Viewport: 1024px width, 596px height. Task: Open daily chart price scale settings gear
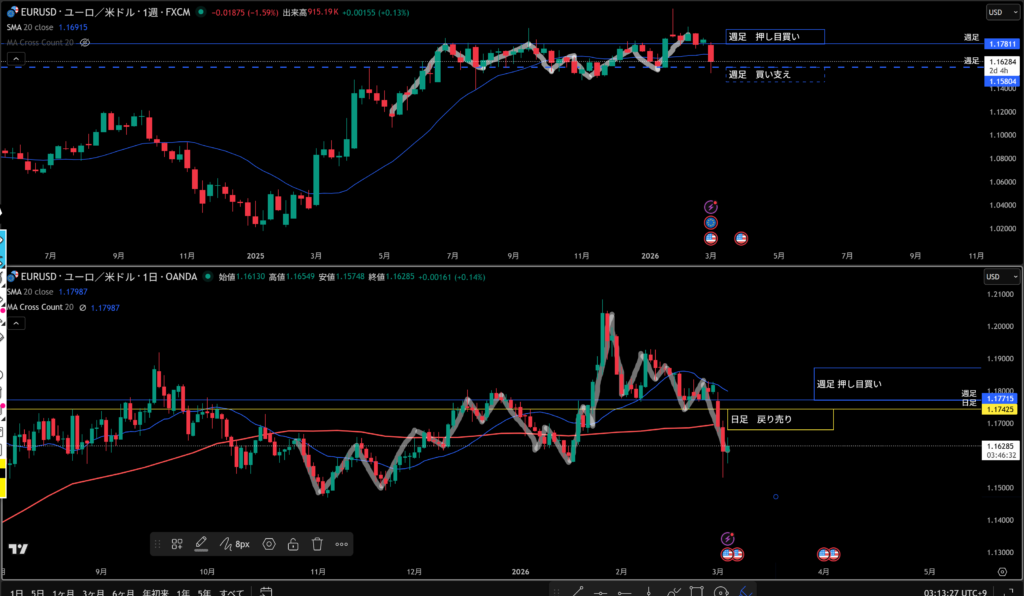(1001, 571)
